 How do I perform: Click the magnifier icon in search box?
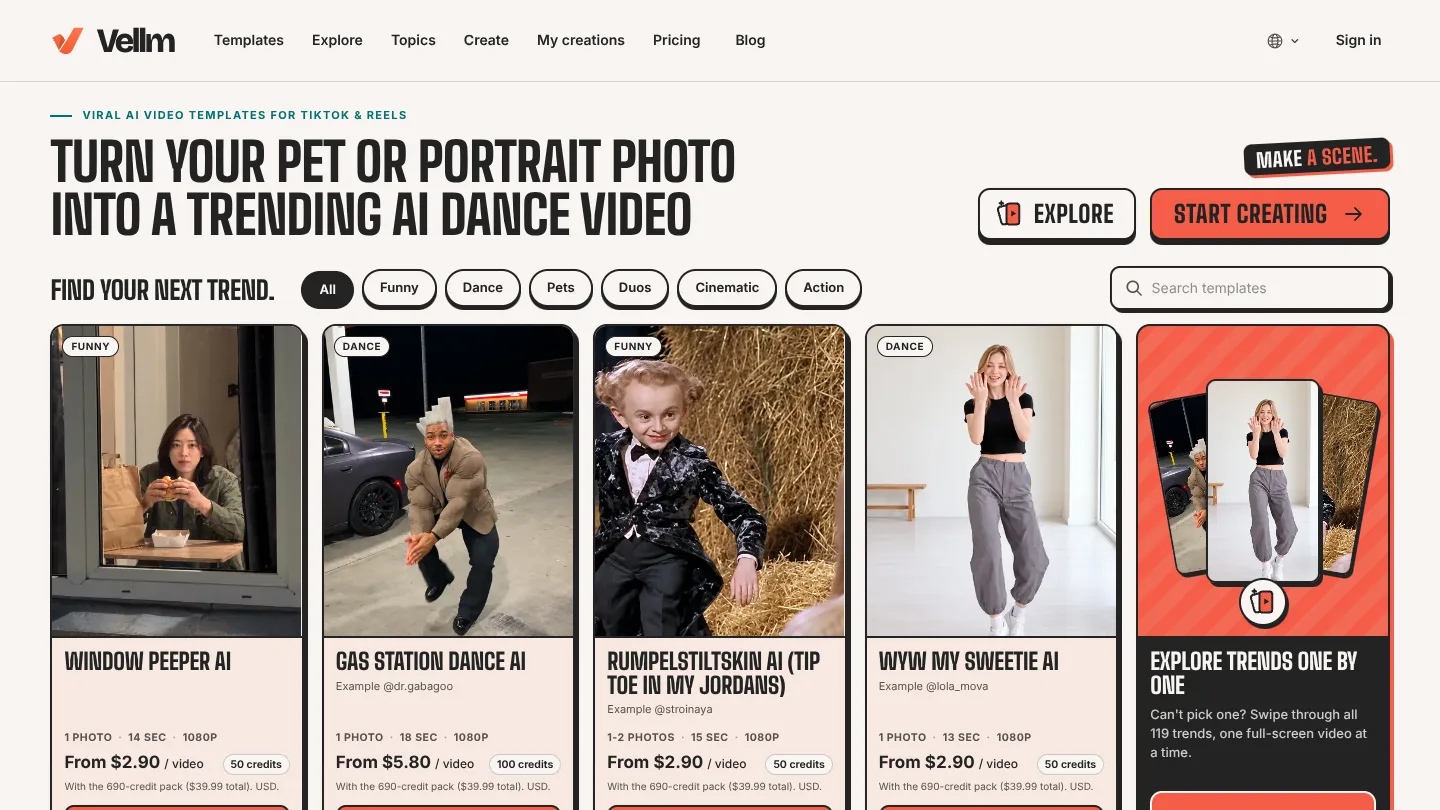[x=1134, y=288]
